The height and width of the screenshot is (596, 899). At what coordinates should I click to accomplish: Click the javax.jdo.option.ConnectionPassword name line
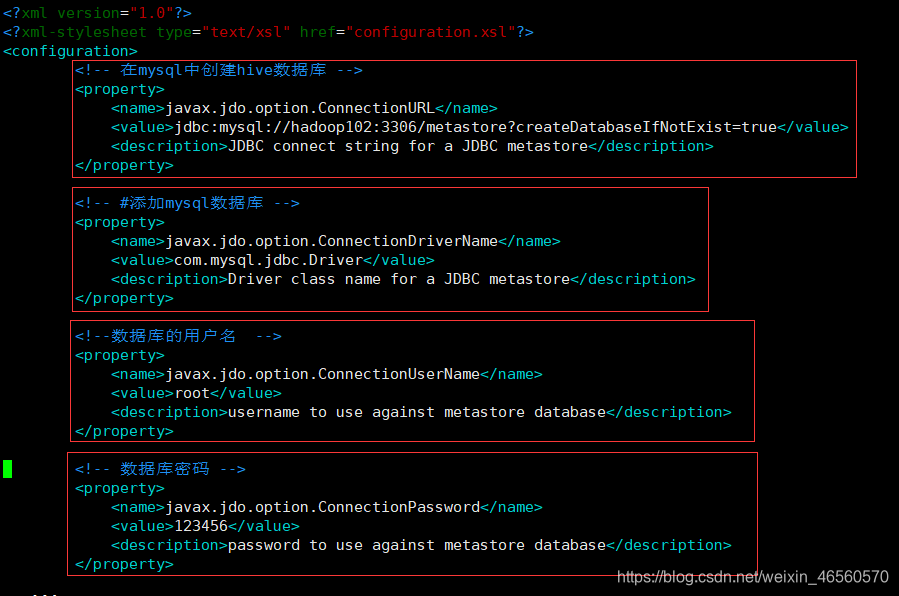coord(327,507)
